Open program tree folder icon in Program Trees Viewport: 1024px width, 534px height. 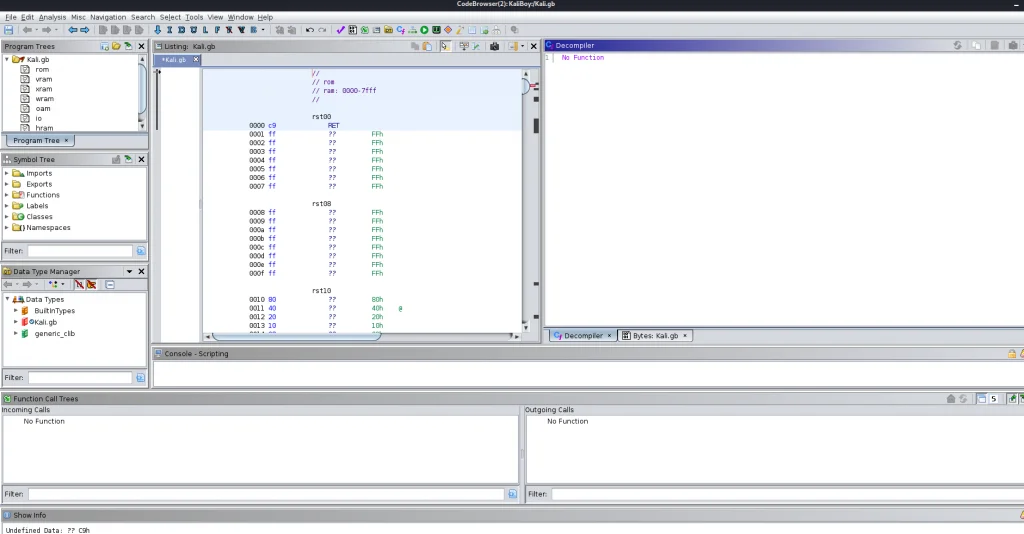point(116,47)
